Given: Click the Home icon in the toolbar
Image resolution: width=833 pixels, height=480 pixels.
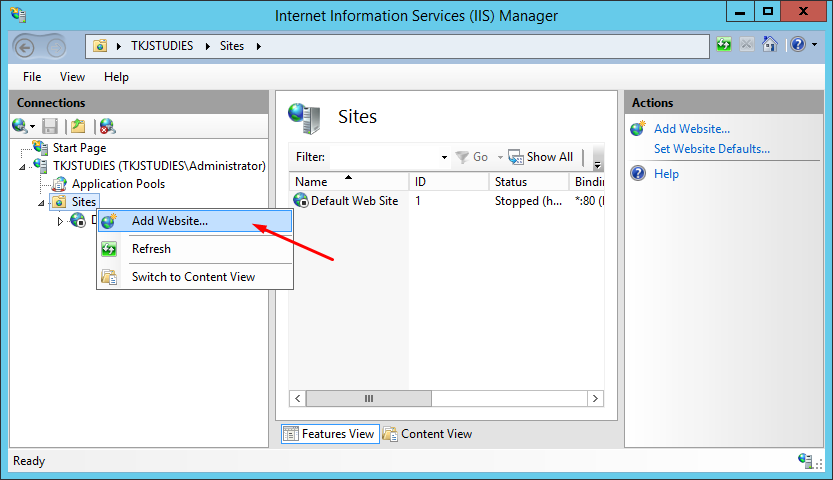Looking at the screenshot, I should (770, 45).
